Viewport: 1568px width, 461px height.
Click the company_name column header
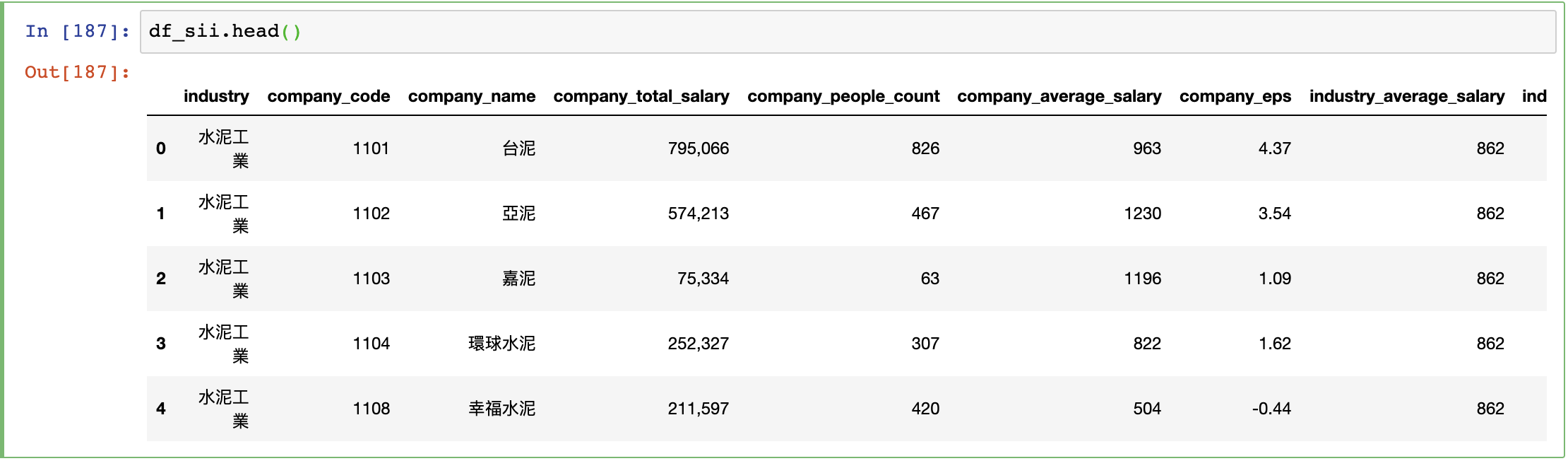coord(472,96)
